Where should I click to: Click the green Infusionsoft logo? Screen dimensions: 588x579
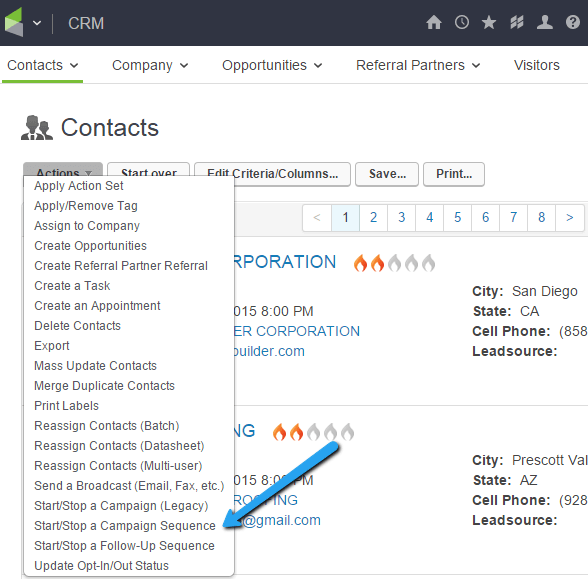pyautogui.click(x=14, y=22)
